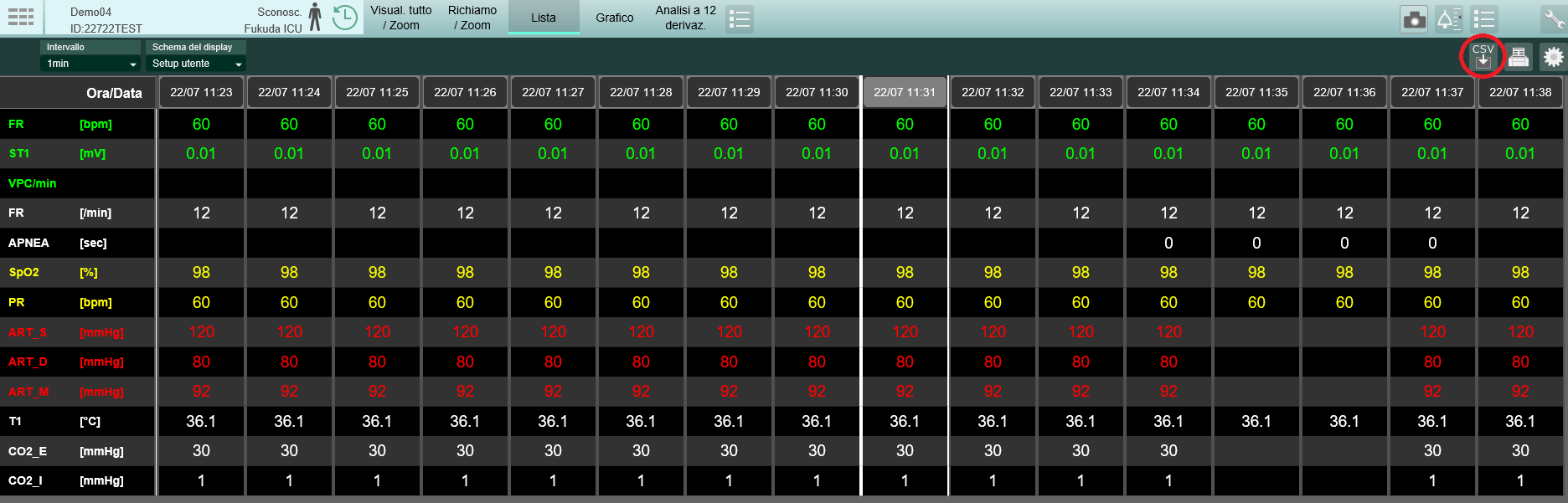This screenshot has height=503, width=1568.
Task: Click the ART_S value 120 at 11:23
Action: (x=201, y=332)
